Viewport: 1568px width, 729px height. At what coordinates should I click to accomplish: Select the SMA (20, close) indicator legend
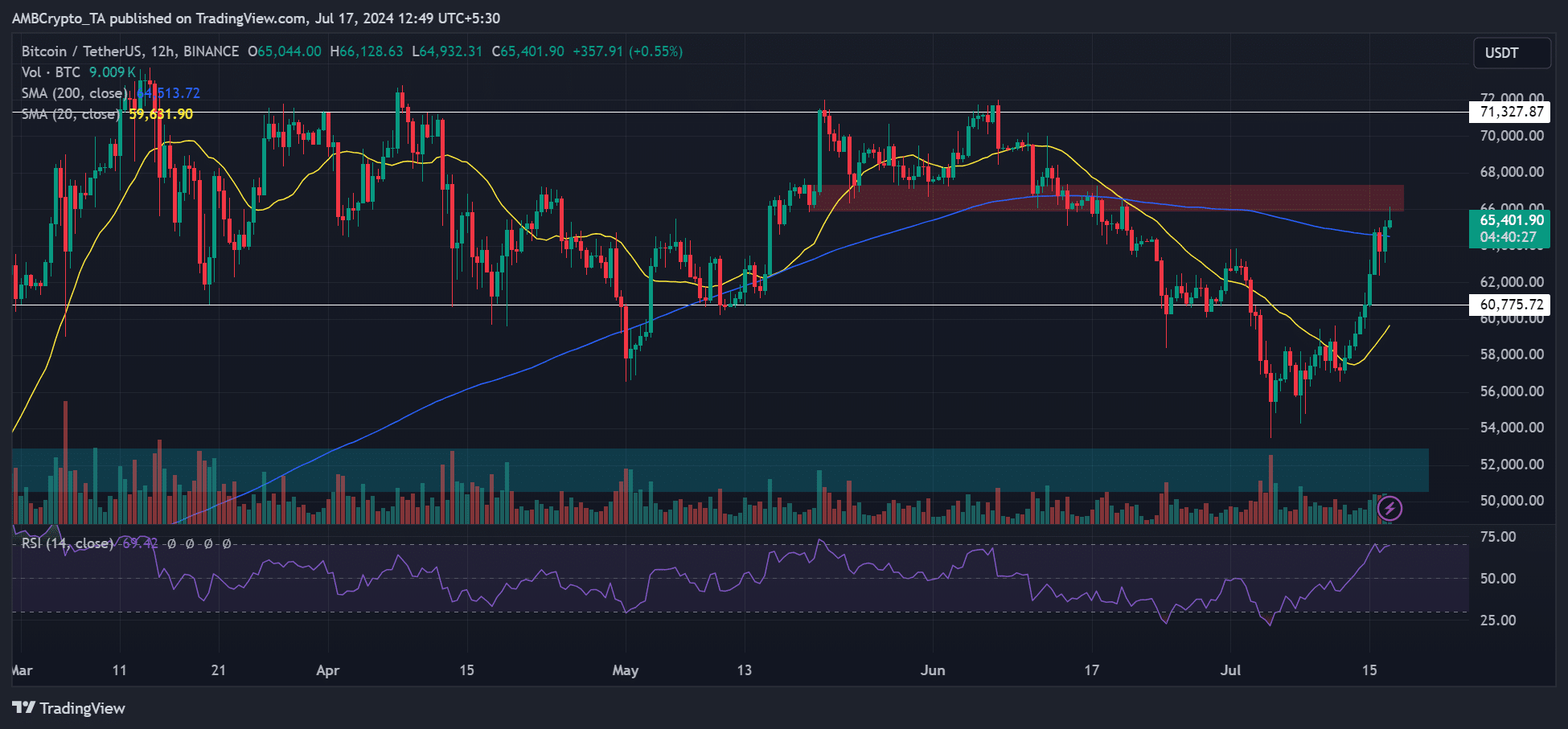70,114
